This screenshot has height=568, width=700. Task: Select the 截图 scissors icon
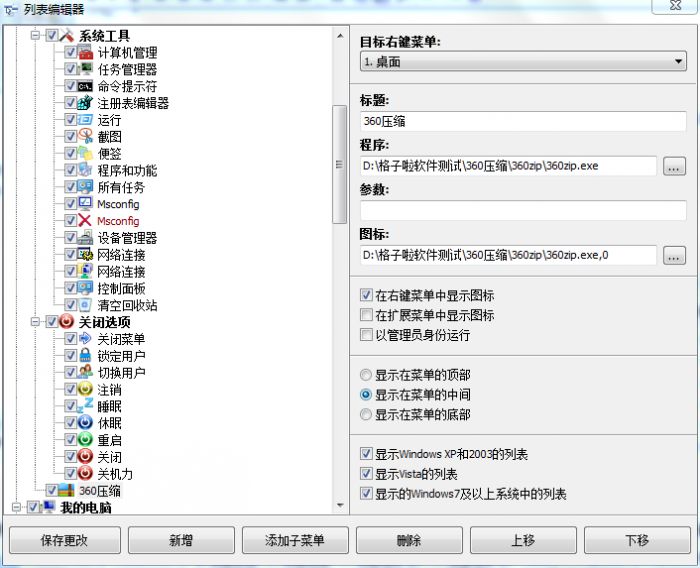87,137
